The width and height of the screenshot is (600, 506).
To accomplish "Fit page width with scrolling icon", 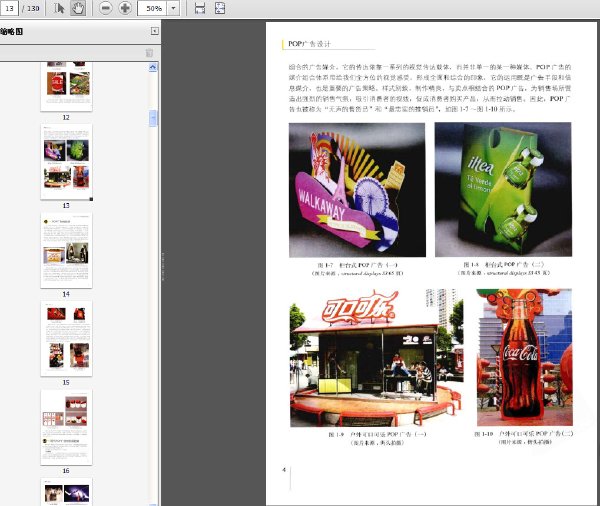I will (200, 8).
